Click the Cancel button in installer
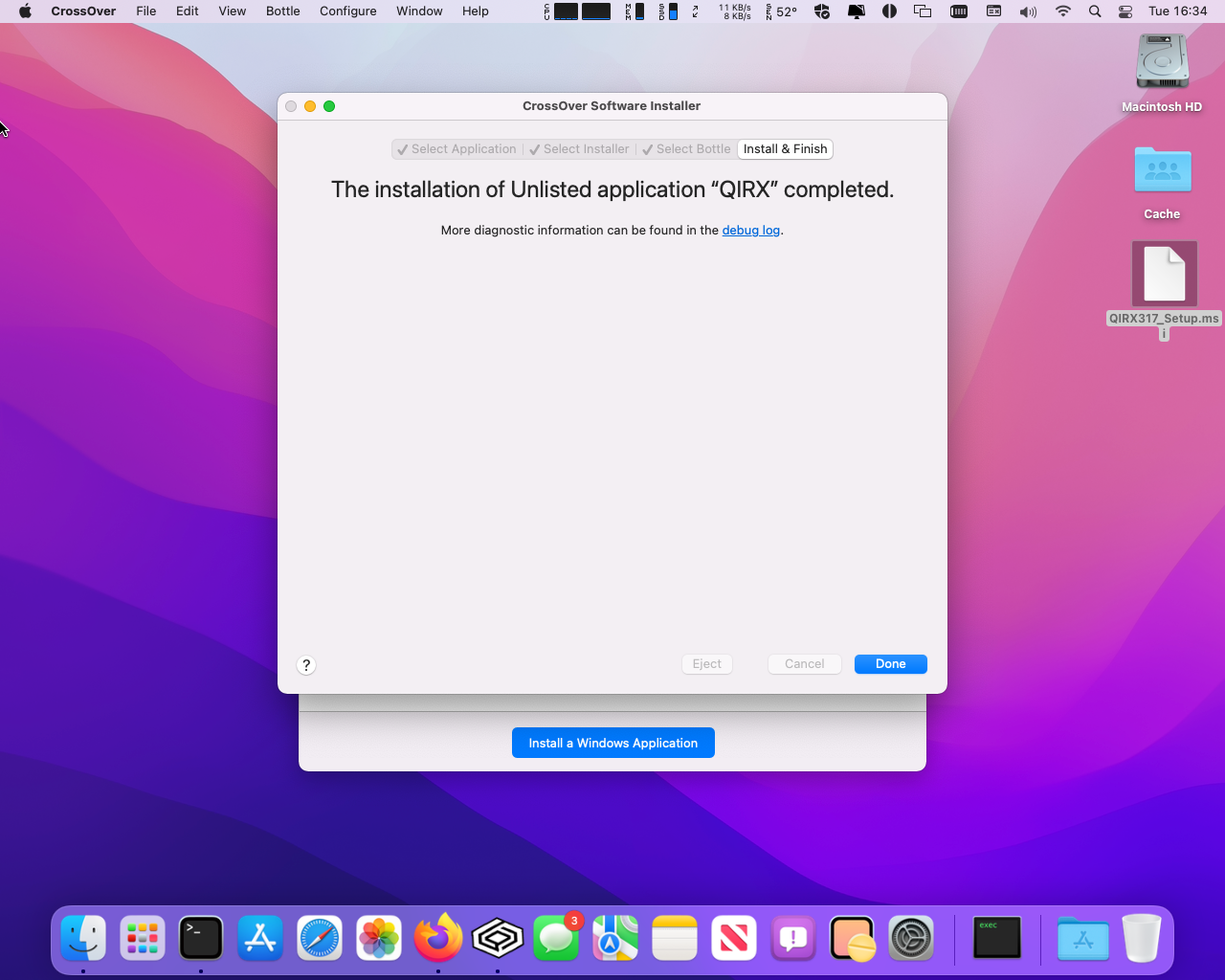The width and height of the screenshot is (1225, 980). tap(804, 664)
